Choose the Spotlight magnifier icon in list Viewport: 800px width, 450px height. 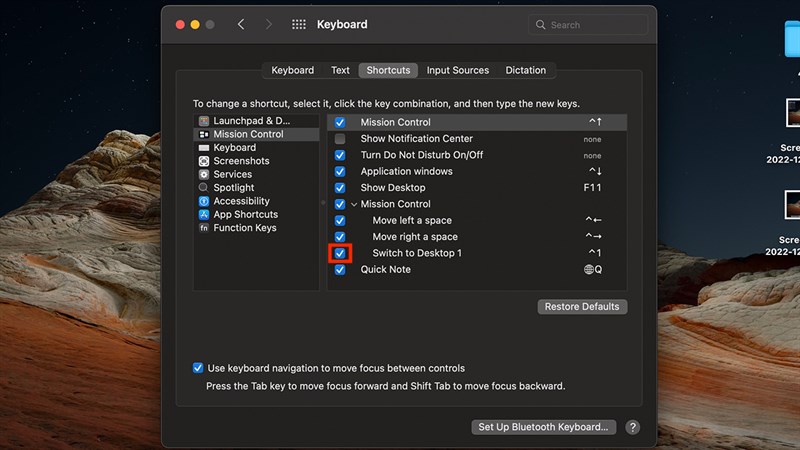[204, 188]
